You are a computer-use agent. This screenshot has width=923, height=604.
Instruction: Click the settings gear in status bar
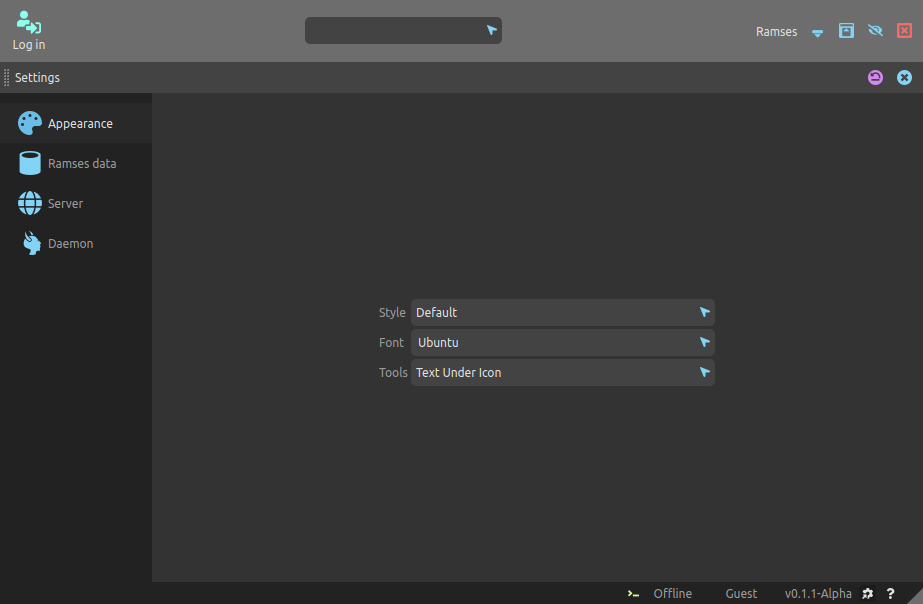[868, 594]
